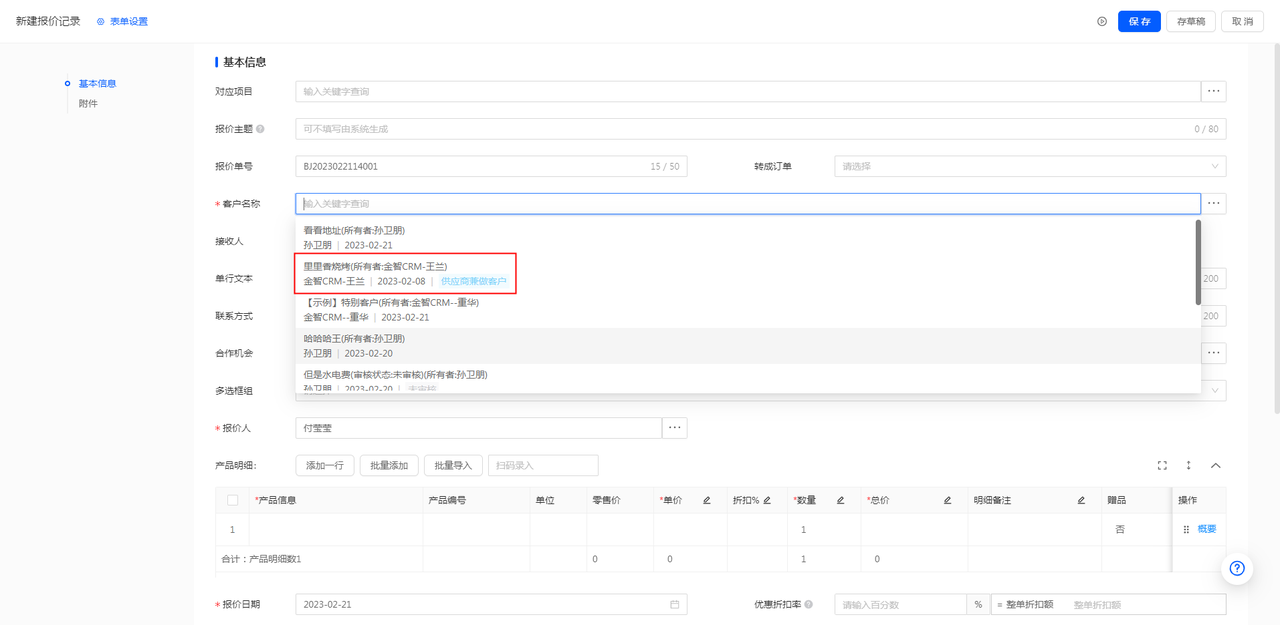Jump to 附件 section in sidebar
Image resolution: width=1280 pixels, height=625 pixels.
click(x=88, y=103)
